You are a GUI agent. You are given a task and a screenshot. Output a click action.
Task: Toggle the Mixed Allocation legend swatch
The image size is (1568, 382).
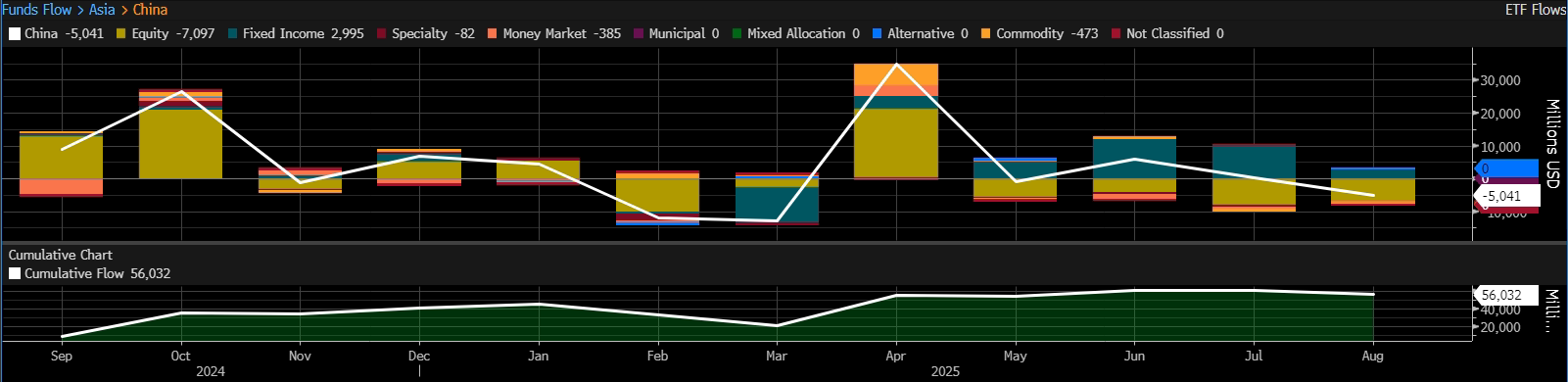tap(737, 33)
